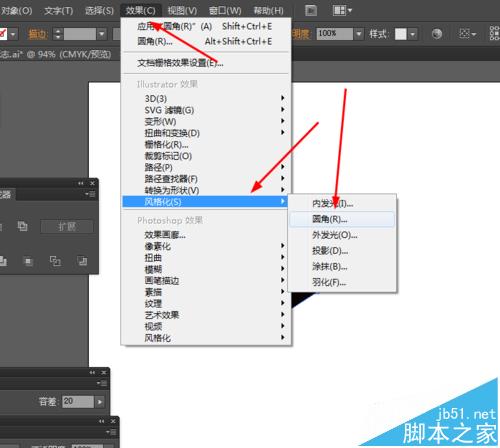Open the 选择(S) menu
Image resolution: width=500 pixels, height=448 pixels.
tap(99, 11)
